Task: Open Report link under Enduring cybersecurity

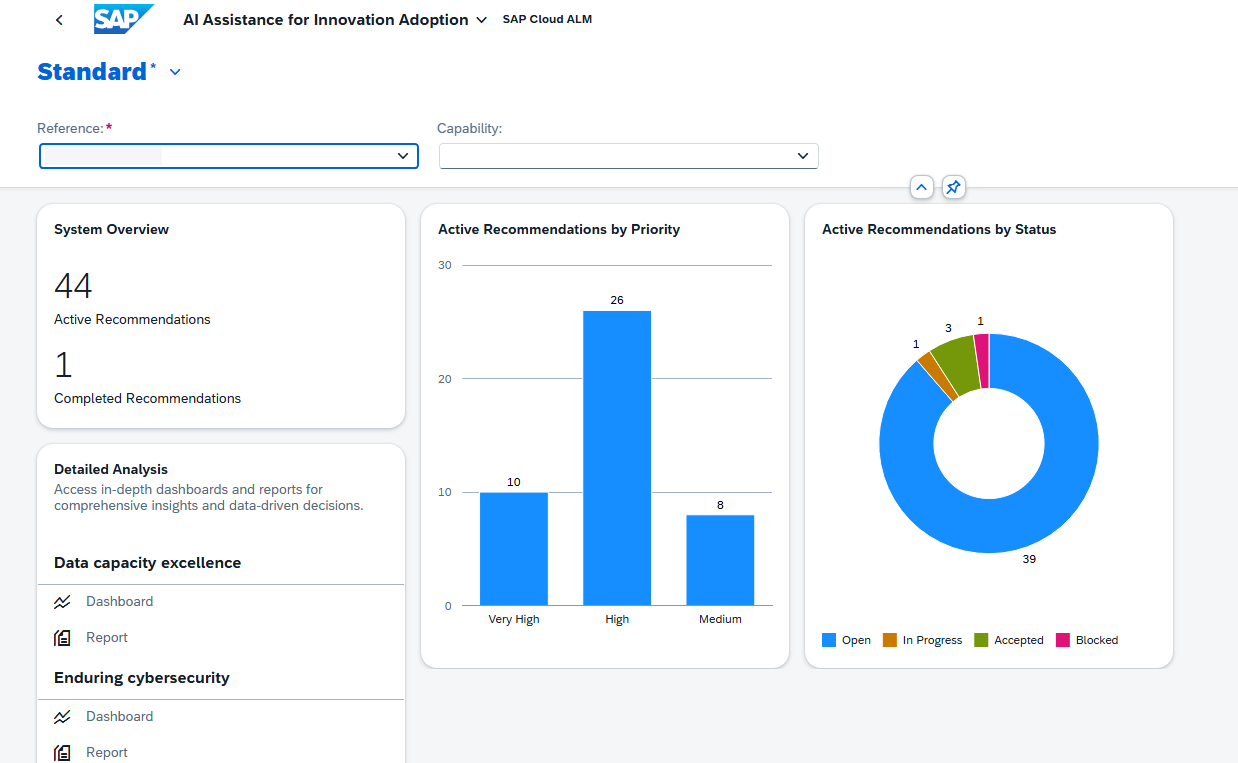Action: (107, 753)
